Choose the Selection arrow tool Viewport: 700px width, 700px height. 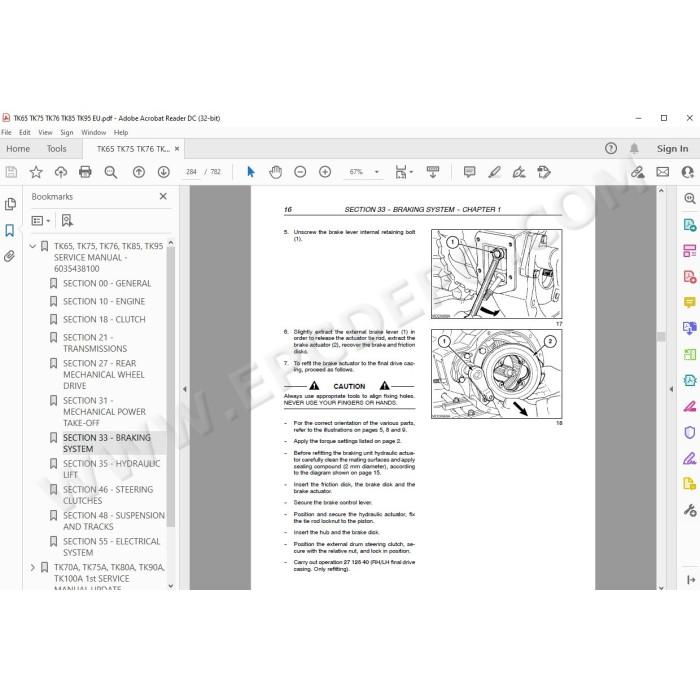[x=250, y=172]
